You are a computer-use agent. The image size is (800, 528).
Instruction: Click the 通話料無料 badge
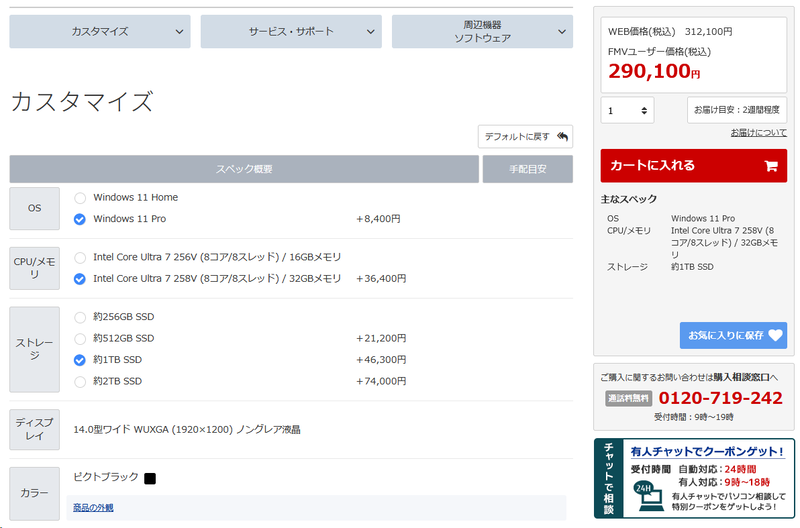629,398
